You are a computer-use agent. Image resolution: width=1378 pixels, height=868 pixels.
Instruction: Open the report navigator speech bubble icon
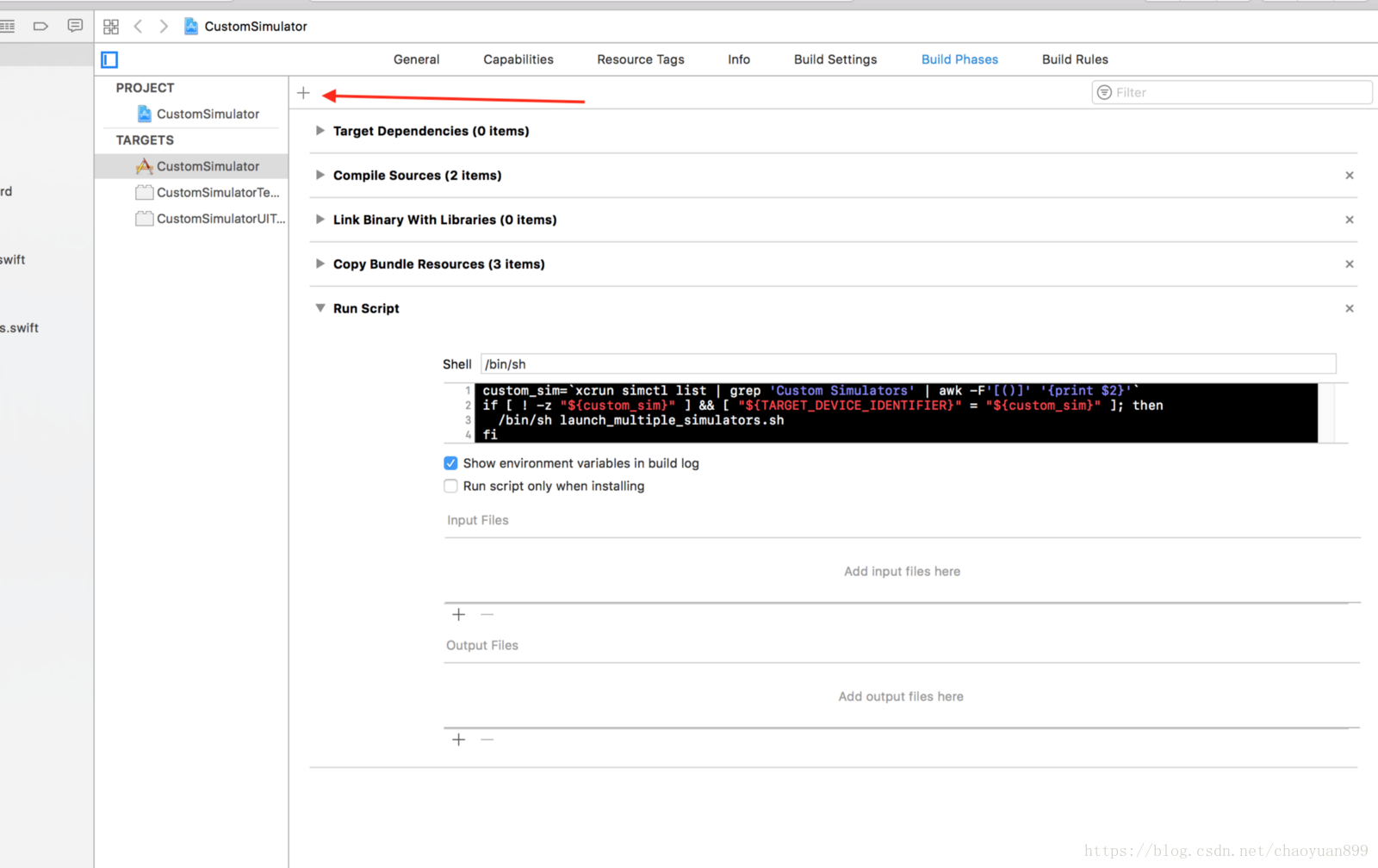76,26
